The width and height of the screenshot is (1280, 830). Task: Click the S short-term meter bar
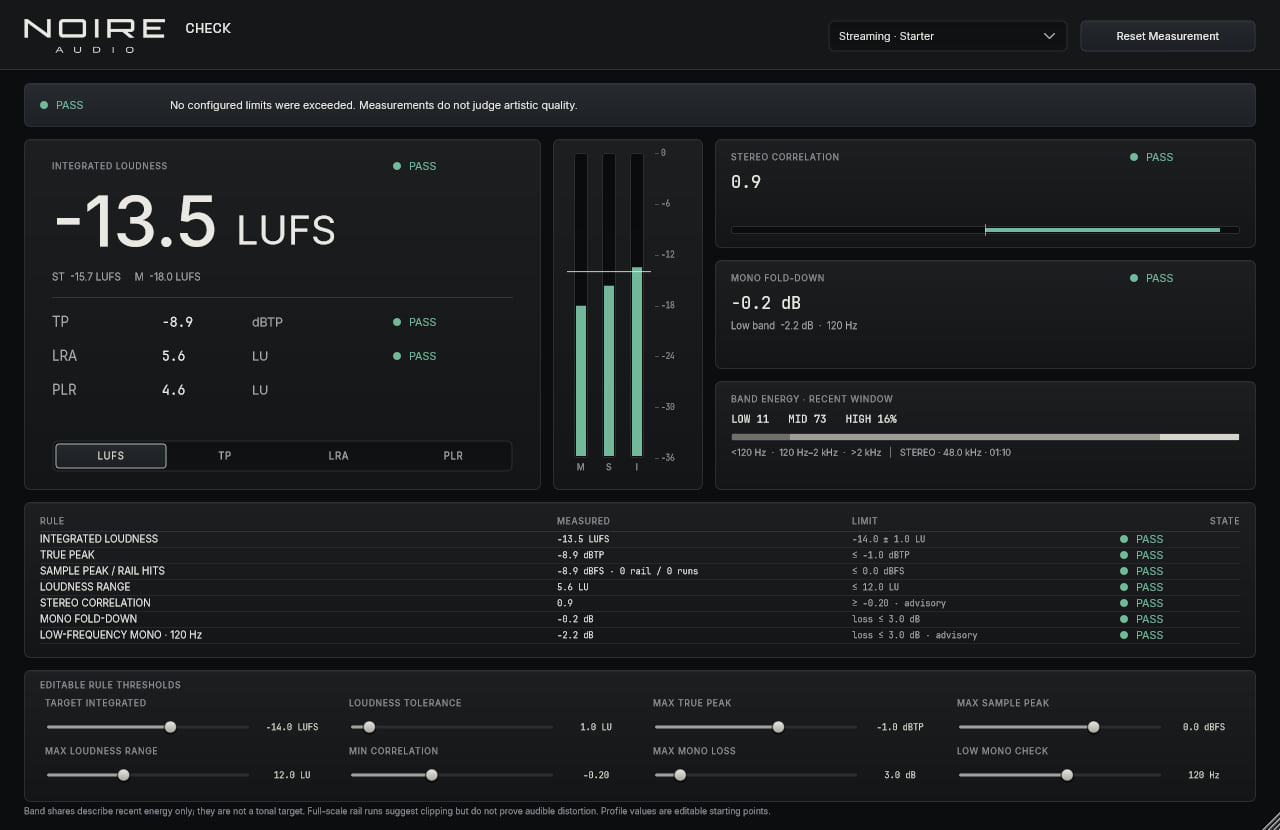[x=609, y=305]
